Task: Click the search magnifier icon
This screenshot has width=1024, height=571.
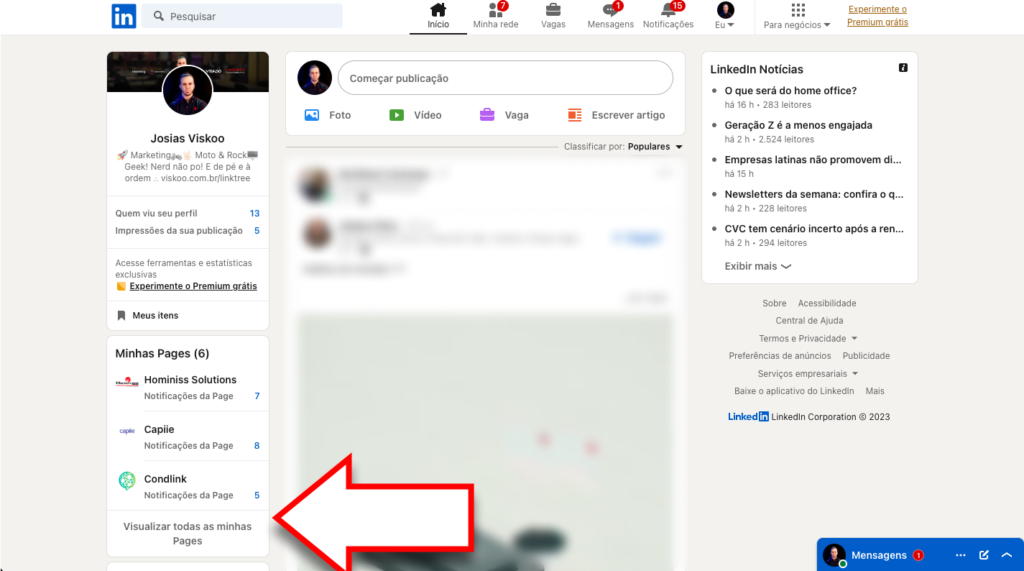Action: click(159, 16)
